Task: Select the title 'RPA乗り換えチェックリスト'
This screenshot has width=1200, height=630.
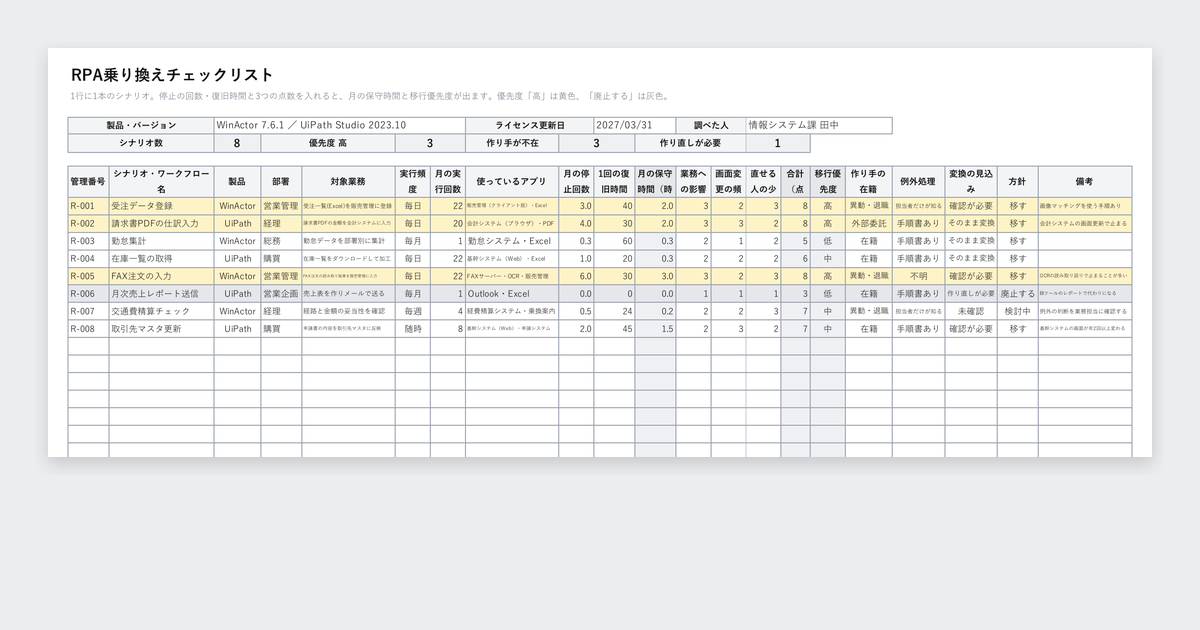Action: pos(172,75)
